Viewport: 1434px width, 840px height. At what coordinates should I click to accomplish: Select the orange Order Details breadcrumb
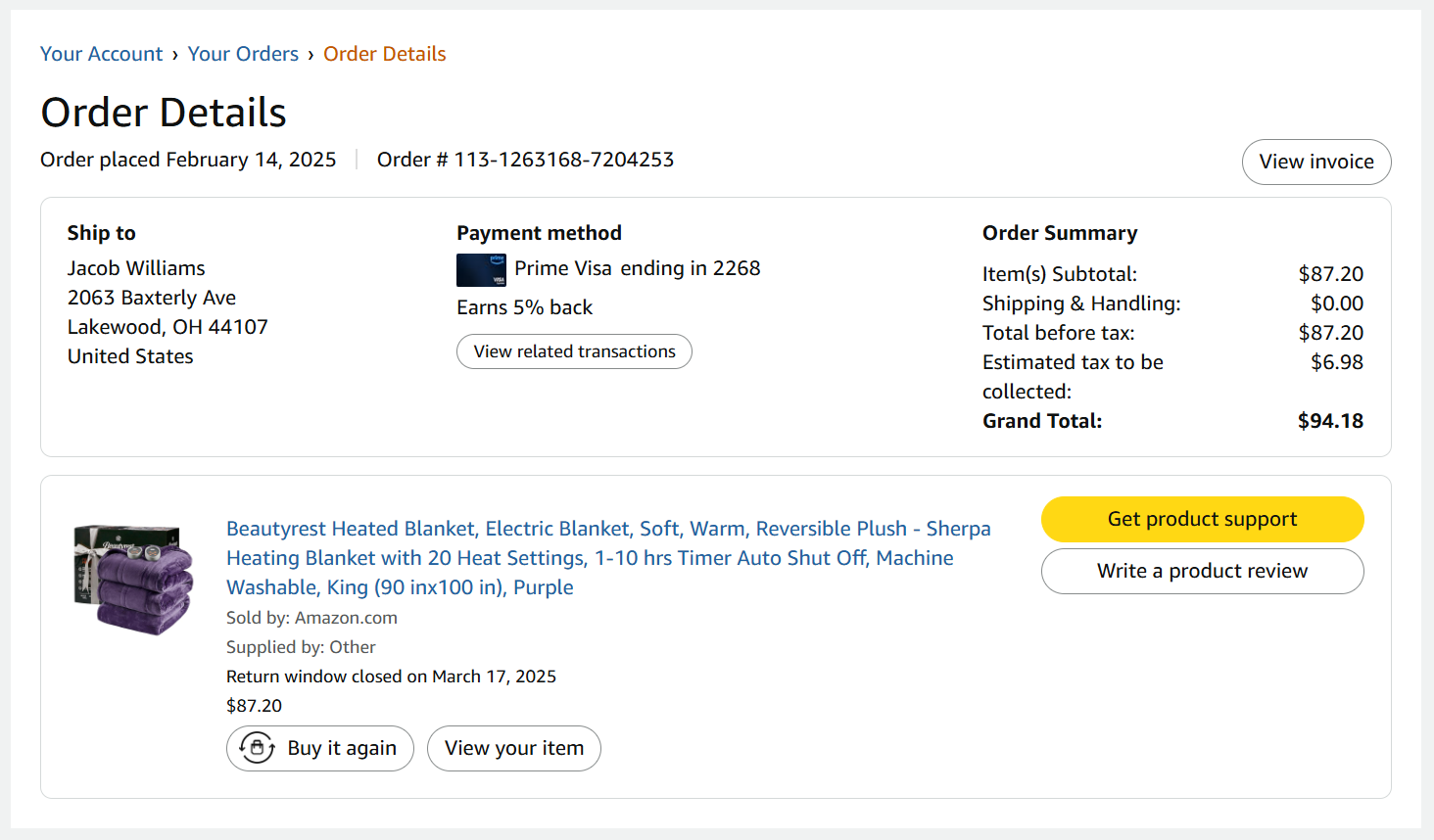385,54
